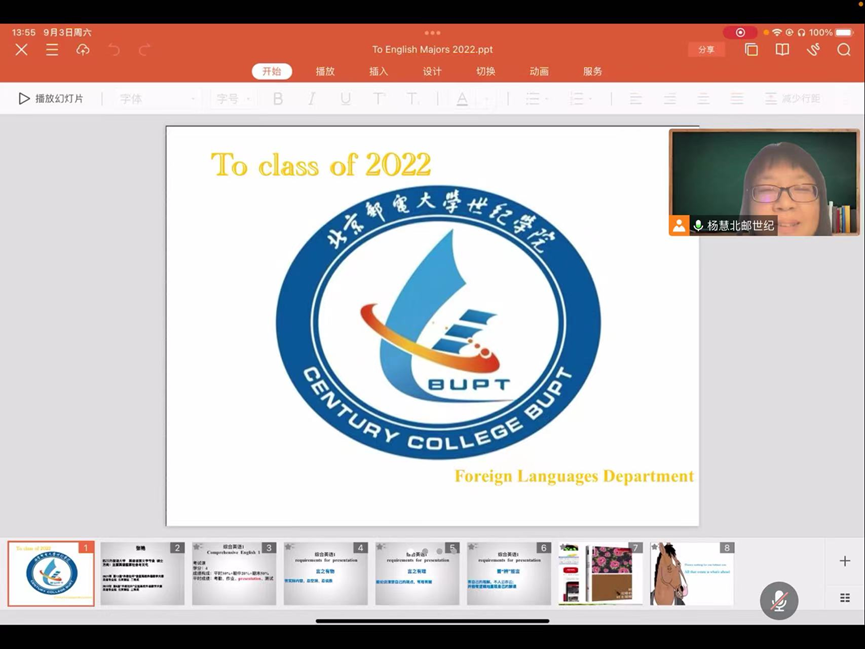Tap the cloud upload icon
The height and width of the screenshot is (649, 865).
[83, 50]
